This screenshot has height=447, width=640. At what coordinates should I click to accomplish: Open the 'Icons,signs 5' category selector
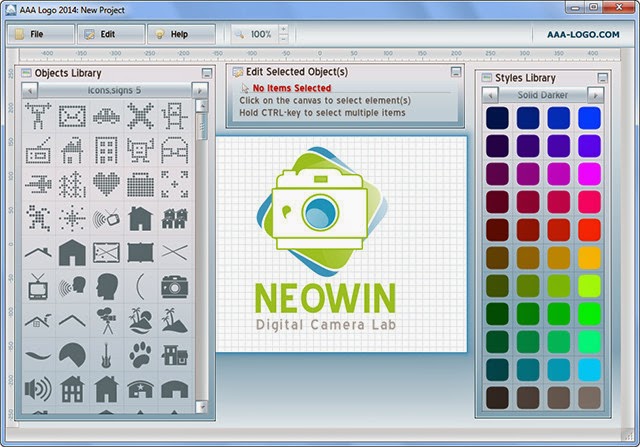(x=115, y=91)
